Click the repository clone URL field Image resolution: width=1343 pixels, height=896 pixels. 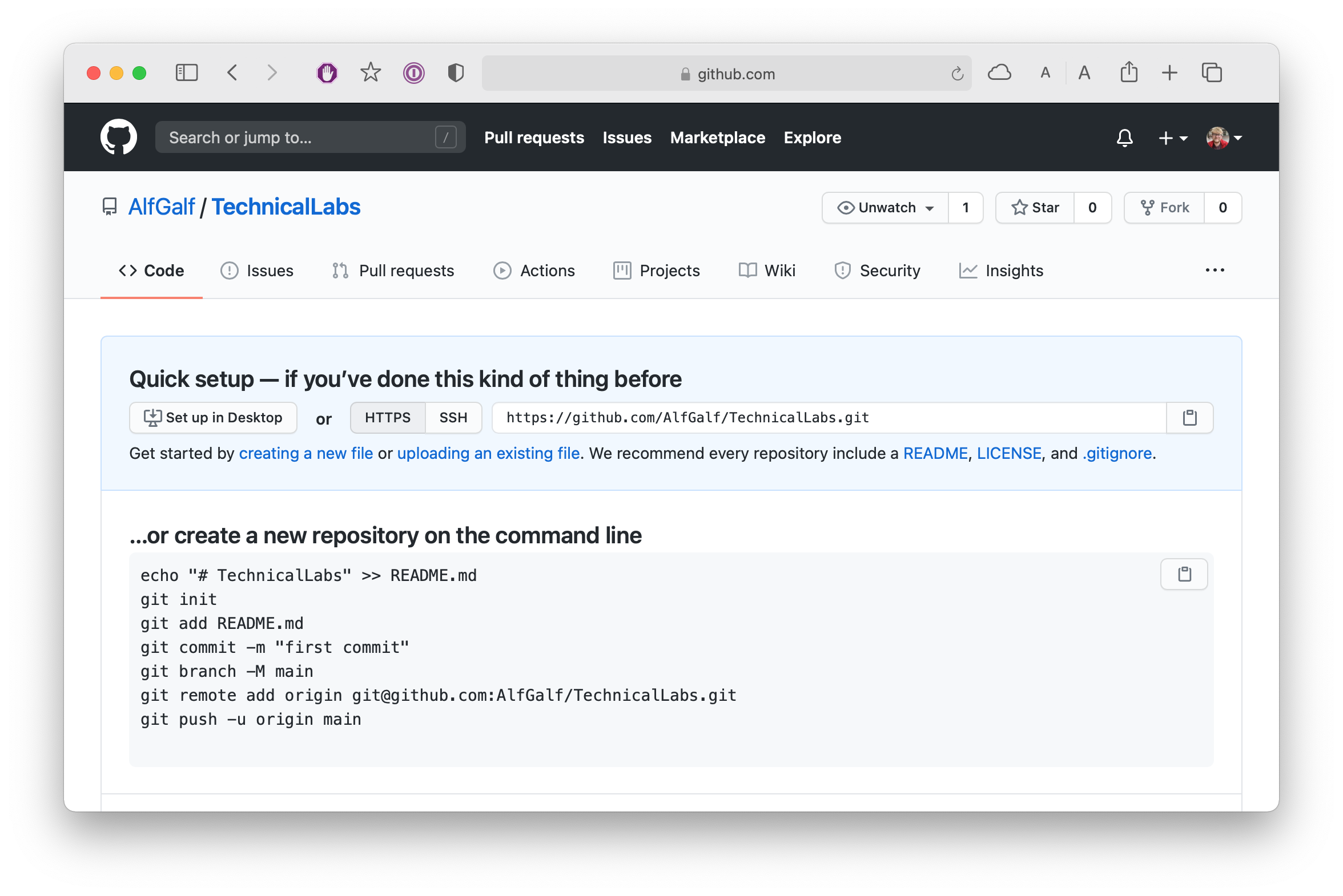coord(829,418)
